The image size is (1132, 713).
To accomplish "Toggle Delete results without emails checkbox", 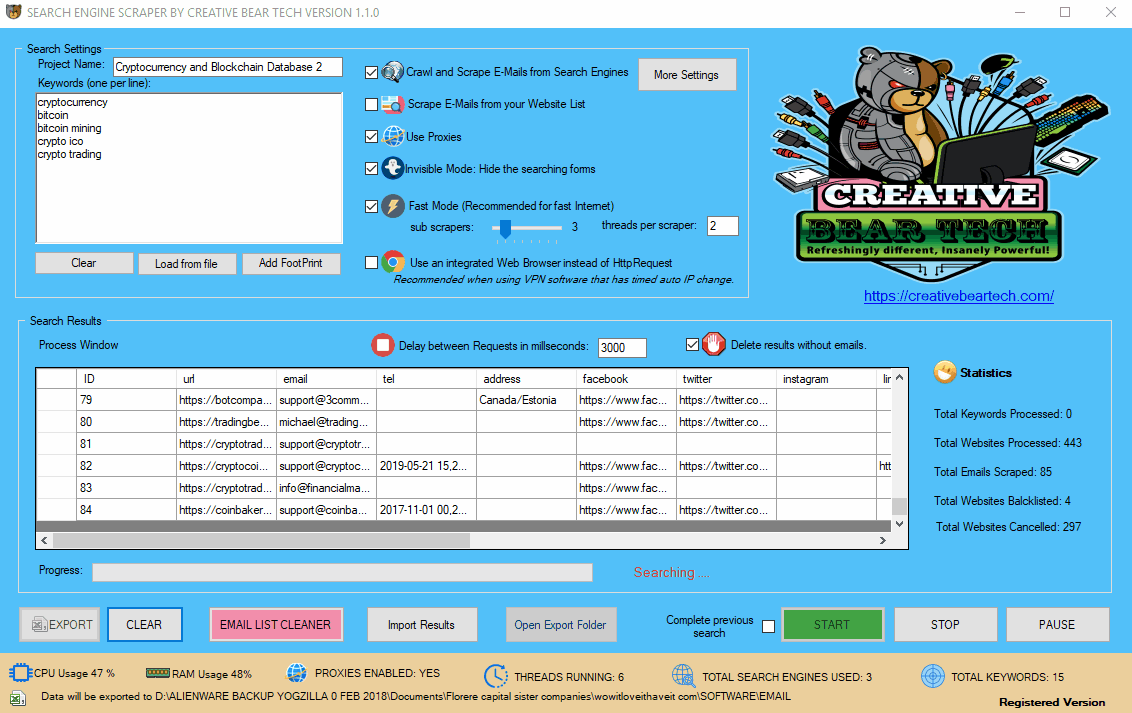I will [x=692, y=345].
